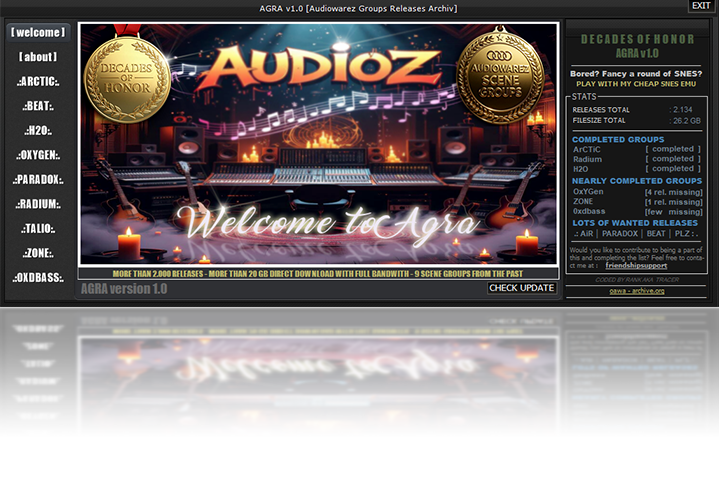
Task: Launch Play With My Cheap SNES Emu
Action: (638, 84)
